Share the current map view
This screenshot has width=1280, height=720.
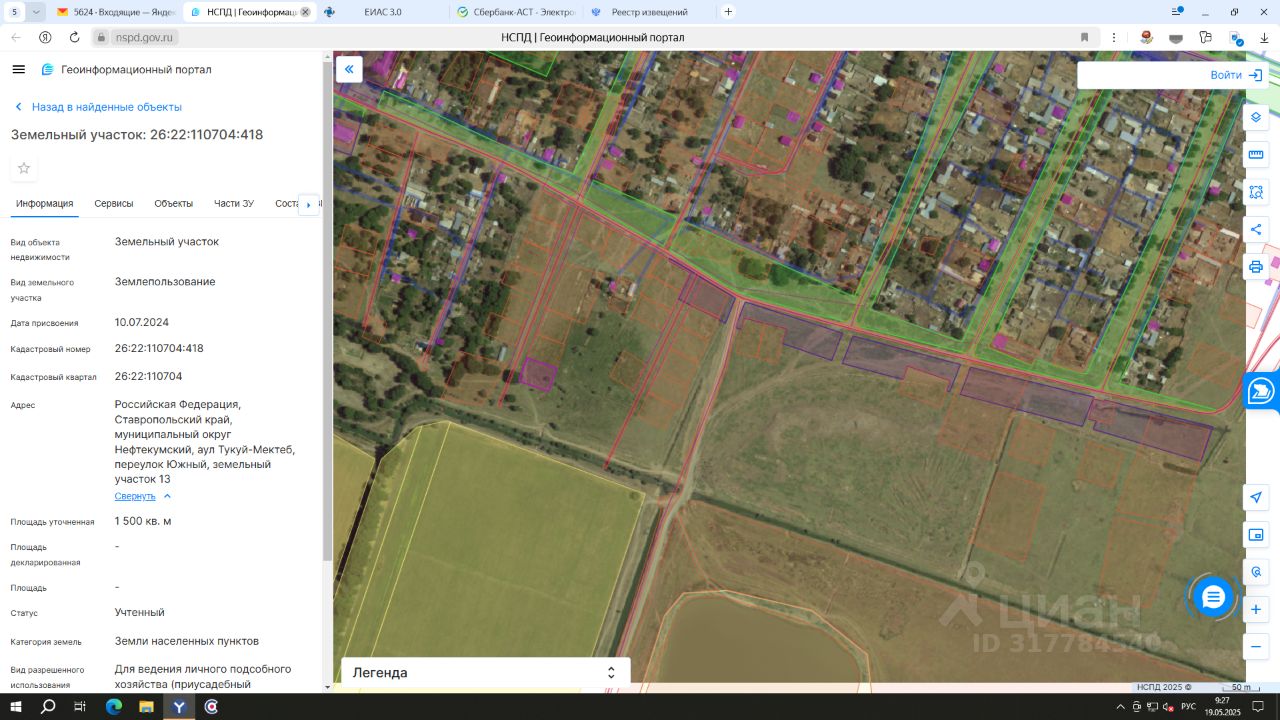click(1256, 230)
